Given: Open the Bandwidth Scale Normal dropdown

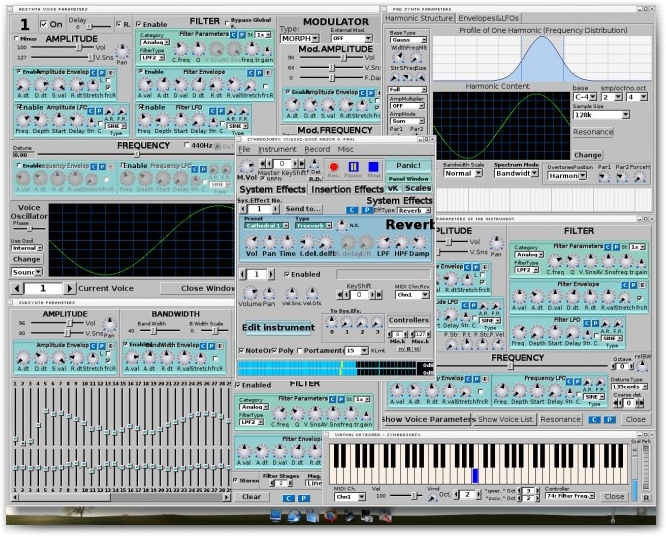Looking at the screenshot, I should click(x=463, y=173).
